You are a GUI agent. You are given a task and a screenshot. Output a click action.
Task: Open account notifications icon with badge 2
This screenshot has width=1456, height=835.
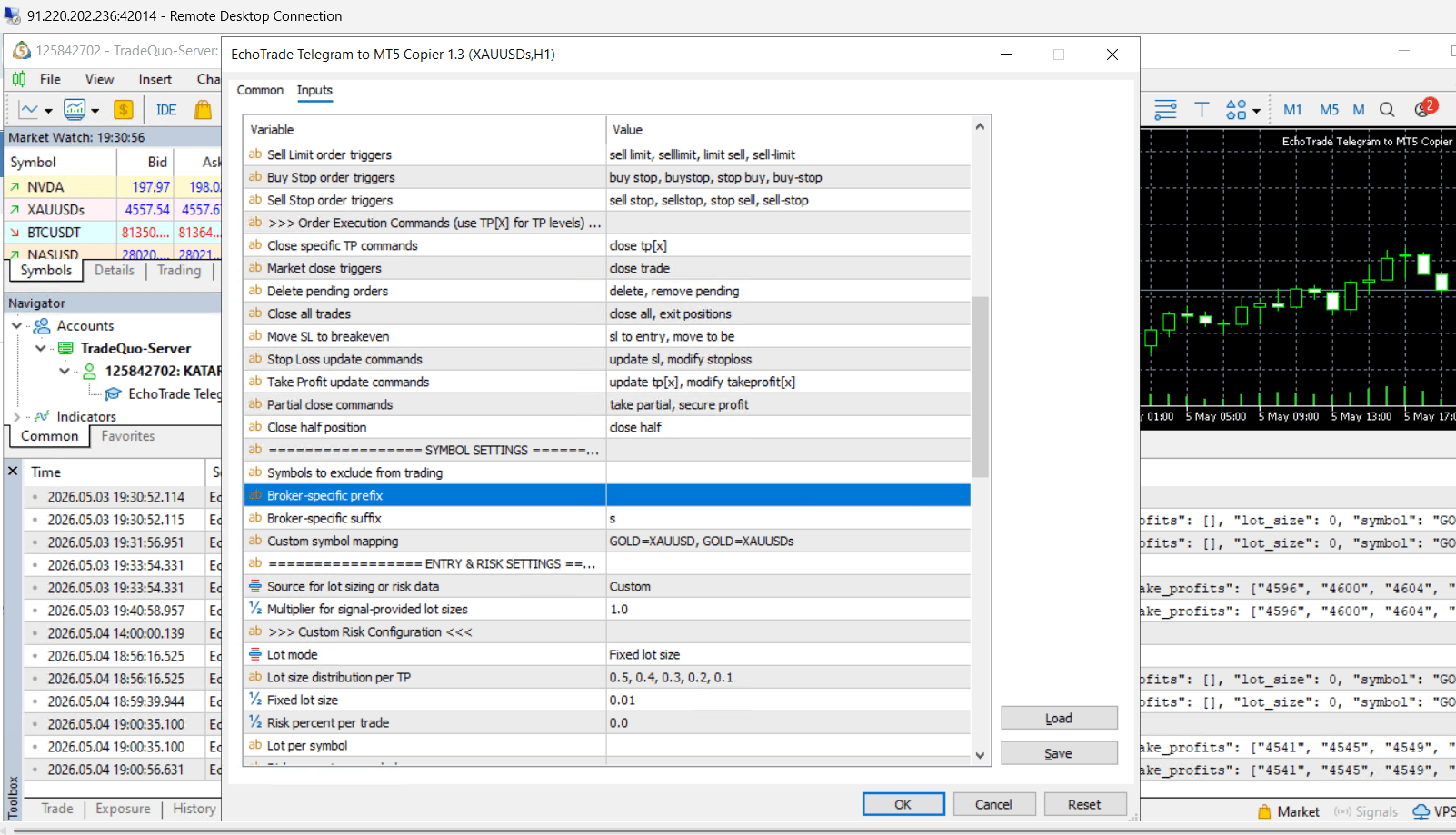click(x=1425, y=108)
